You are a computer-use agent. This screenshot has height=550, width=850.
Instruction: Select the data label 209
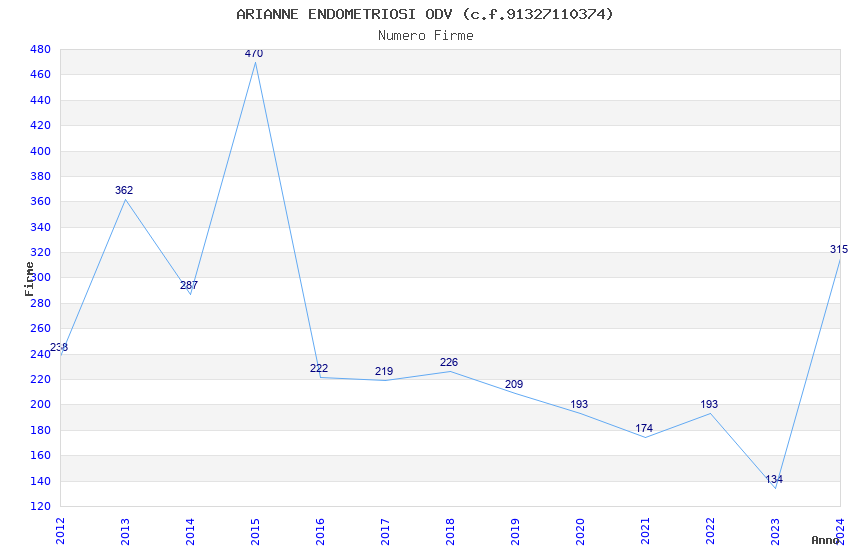point(514,384)
